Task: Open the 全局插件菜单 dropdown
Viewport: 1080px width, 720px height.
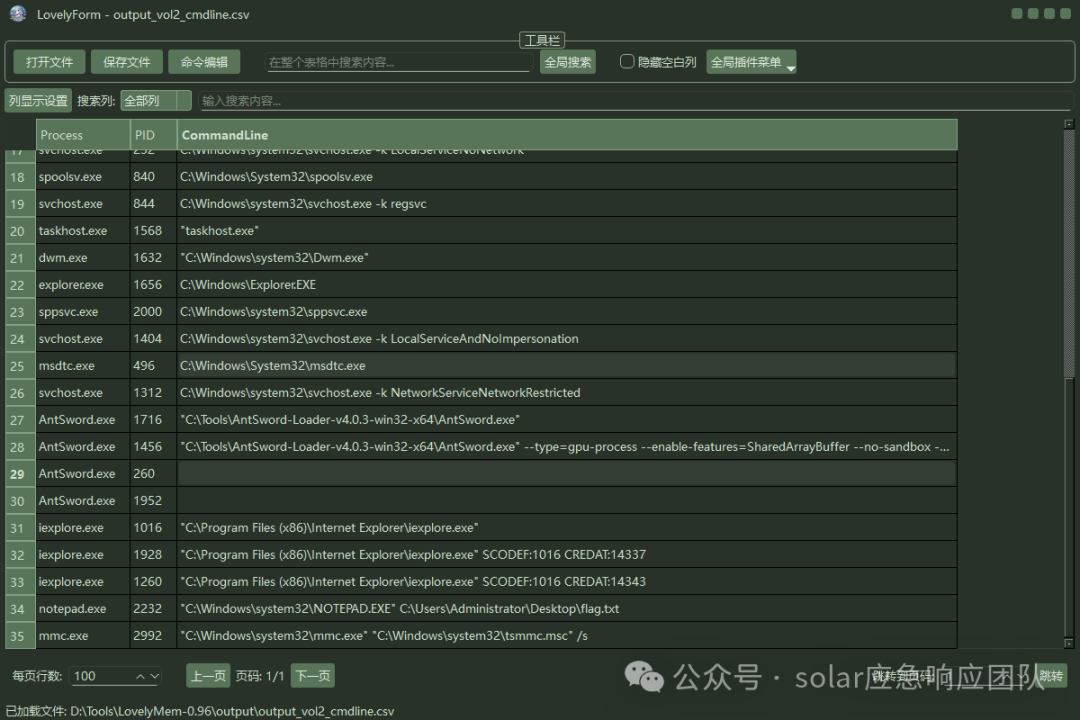Action: coord(751,62)
